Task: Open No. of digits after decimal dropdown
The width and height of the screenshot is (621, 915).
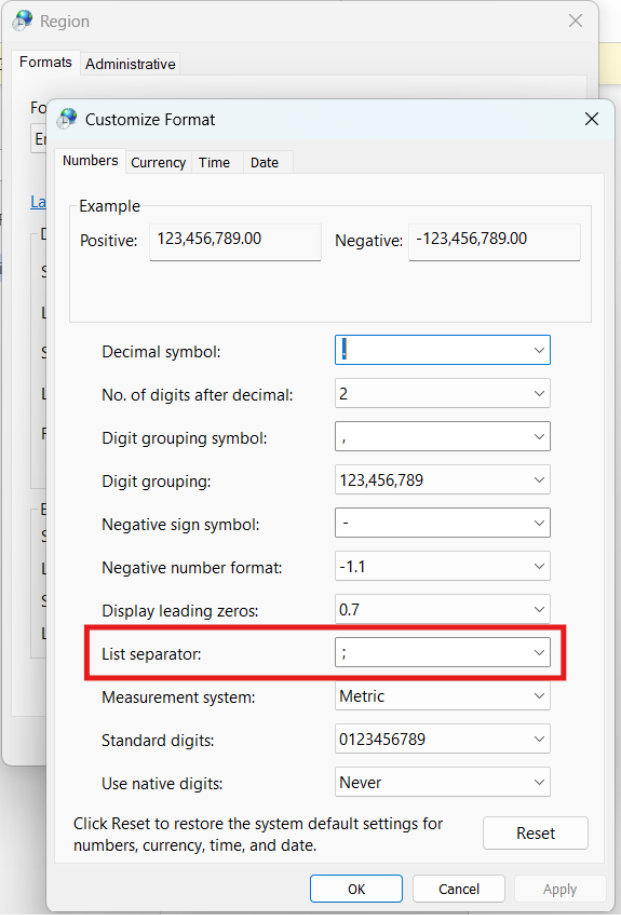Action: coord(539,394)
